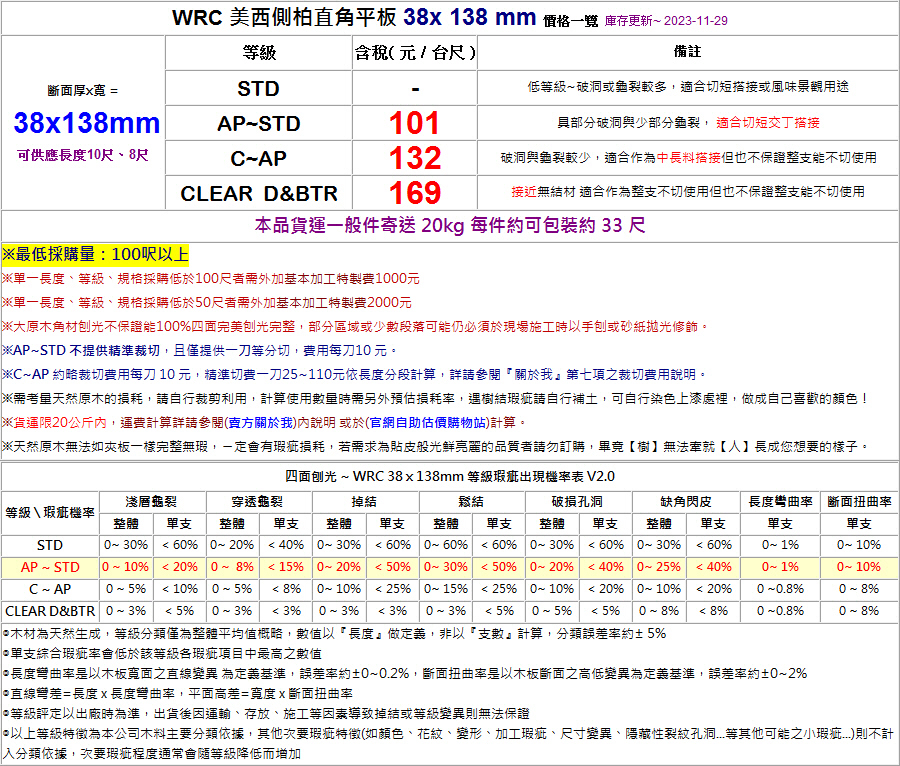The height and width of the screenshot is (766, 900).
Task: Click the footnote '直線彎差=長度 x 長度彎曲率'
Action: tap(177, 694)
